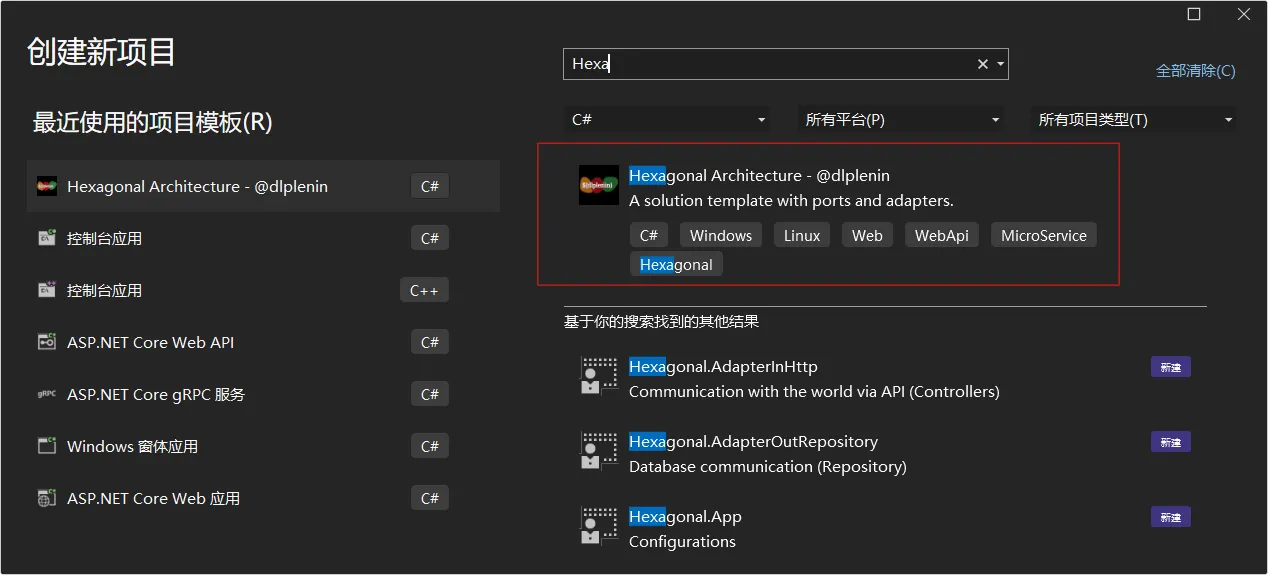Click the ASP.NET Core Web 应用 globe icon
Screen dimensions: 1268x575
click(x=47, y=498)
